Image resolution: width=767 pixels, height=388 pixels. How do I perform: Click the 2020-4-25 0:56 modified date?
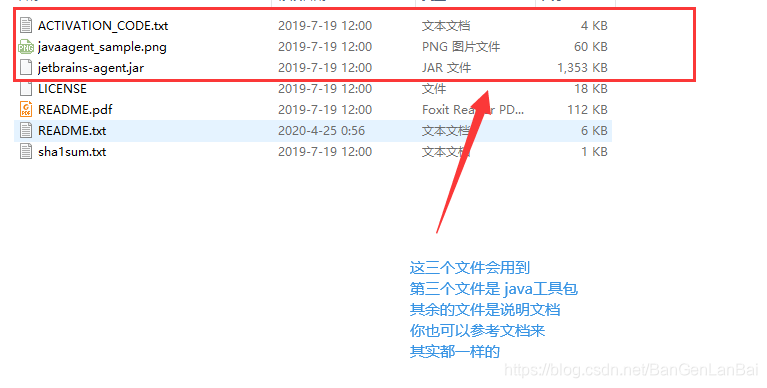[321, 131]
